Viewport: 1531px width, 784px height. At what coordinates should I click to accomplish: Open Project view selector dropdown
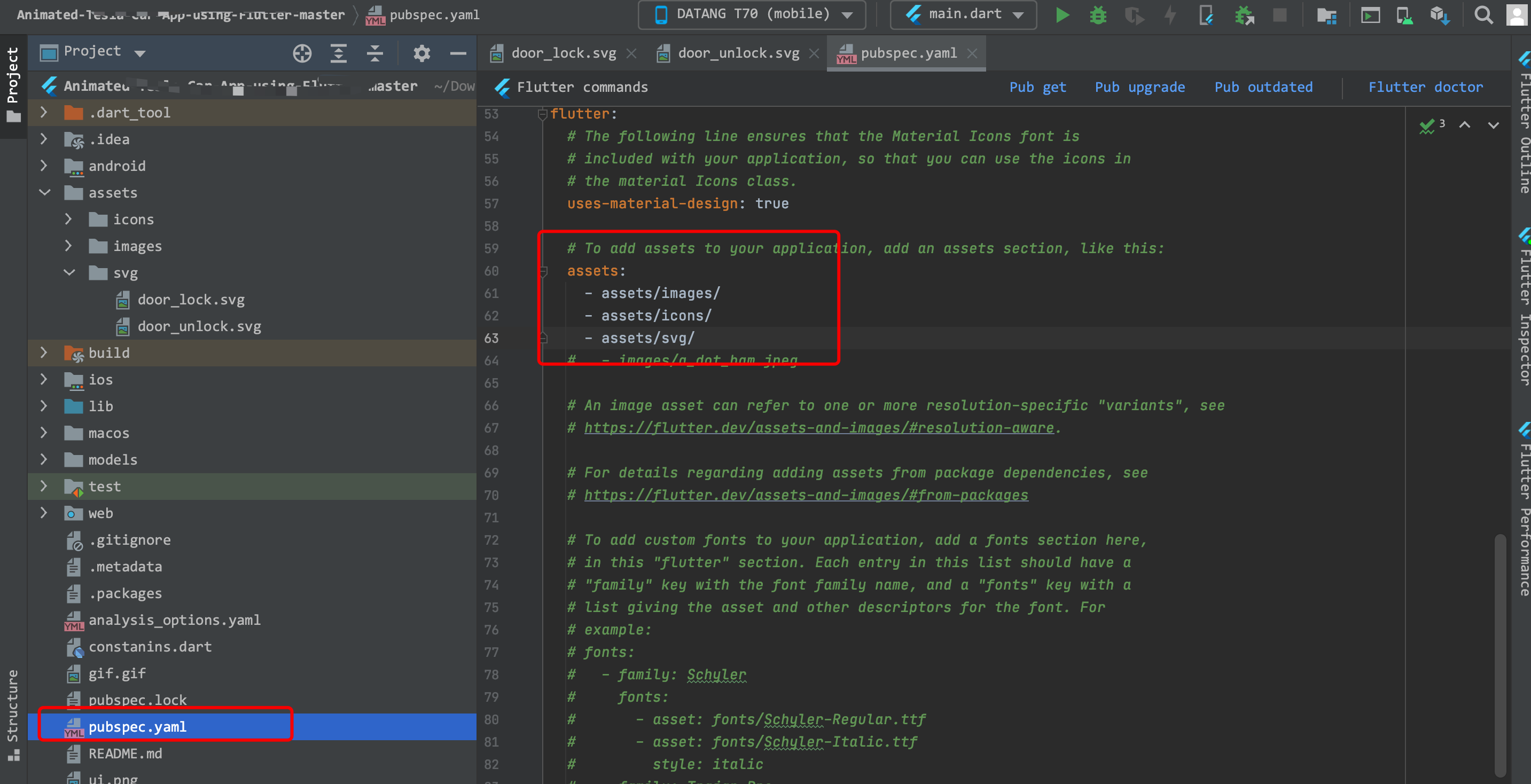(140, 53)
